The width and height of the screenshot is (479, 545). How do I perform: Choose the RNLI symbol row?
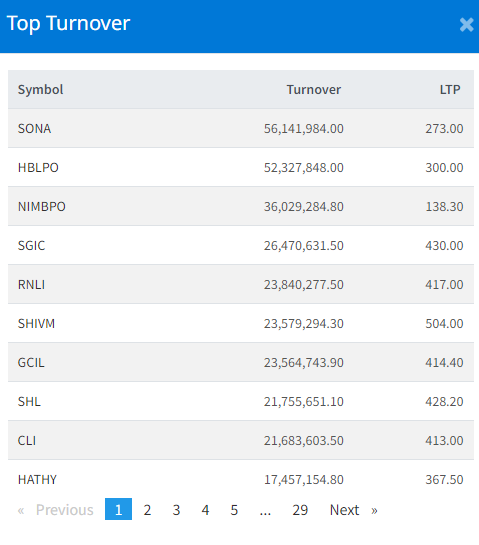(x=241, y=284)
